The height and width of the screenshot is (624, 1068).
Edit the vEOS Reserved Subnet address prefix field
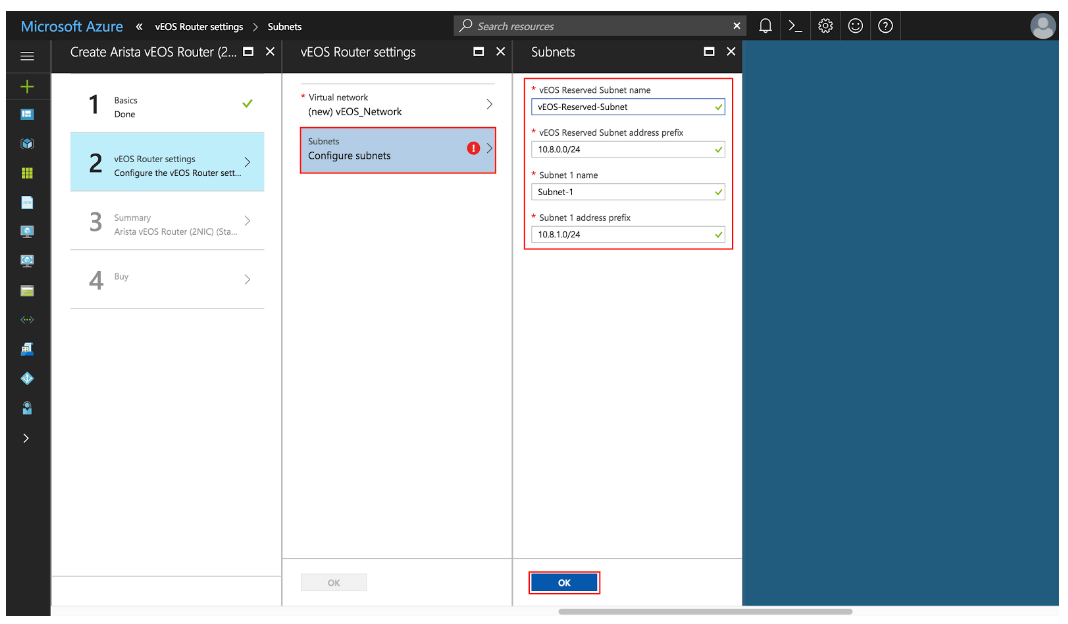click(x=627, y=149)
